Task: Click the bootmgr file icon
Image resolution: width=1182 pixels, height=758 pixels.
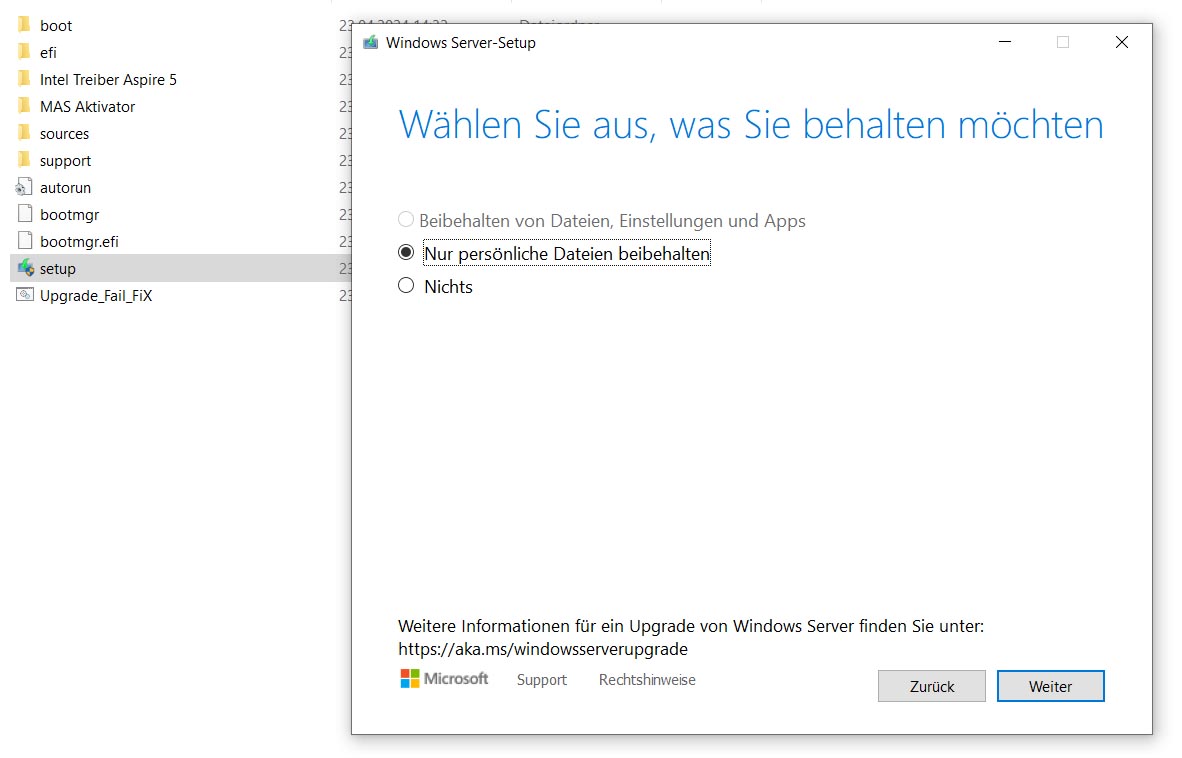Action: 25,214
